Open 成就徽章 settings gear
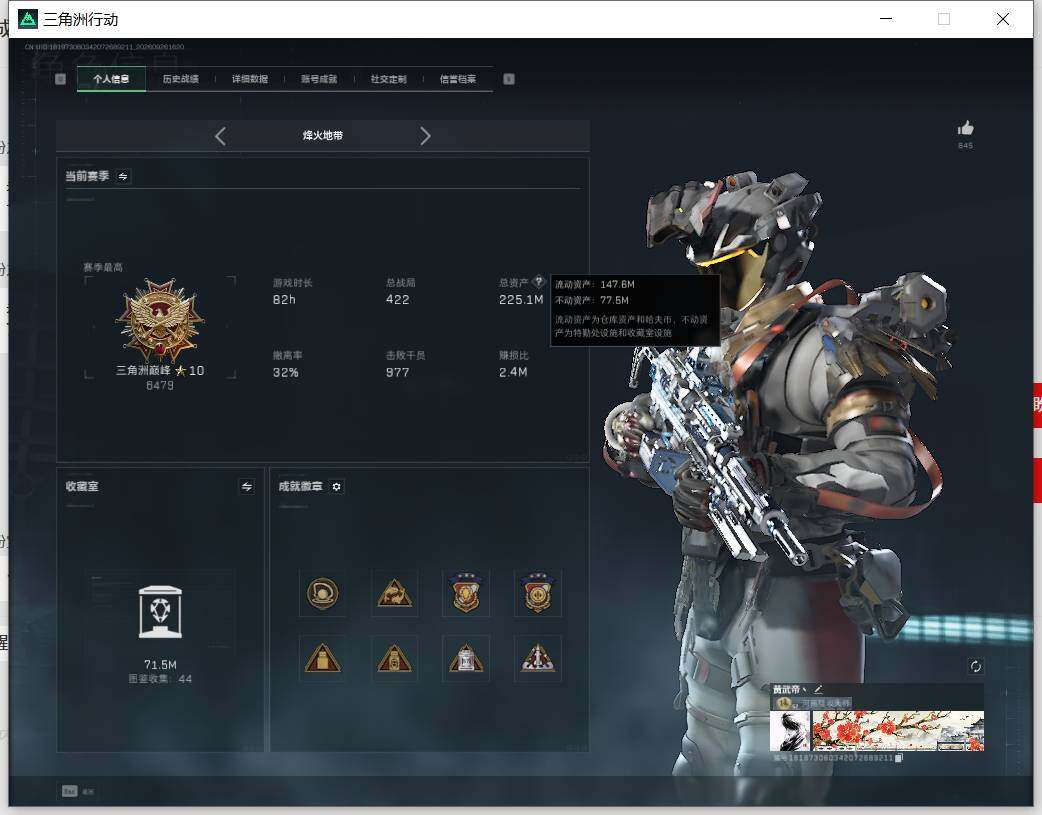 click(336, 487)
